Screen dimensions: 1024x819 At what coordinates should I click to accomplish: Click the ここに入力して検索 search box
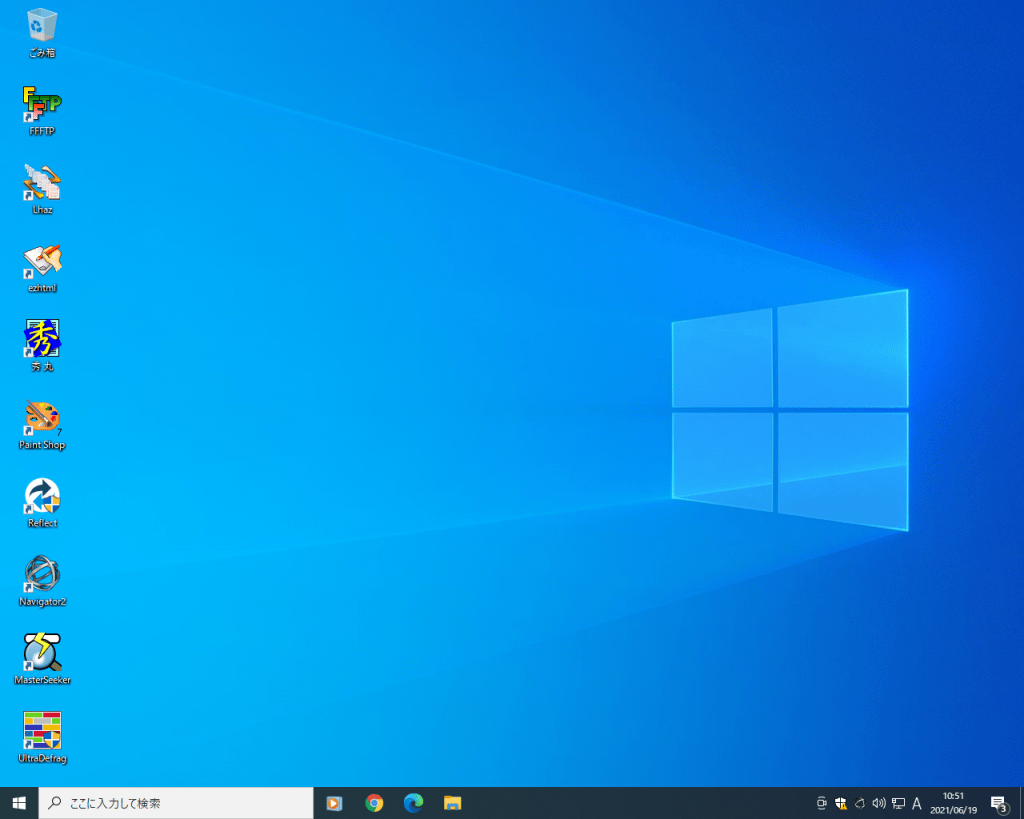[x=176, y=803]
